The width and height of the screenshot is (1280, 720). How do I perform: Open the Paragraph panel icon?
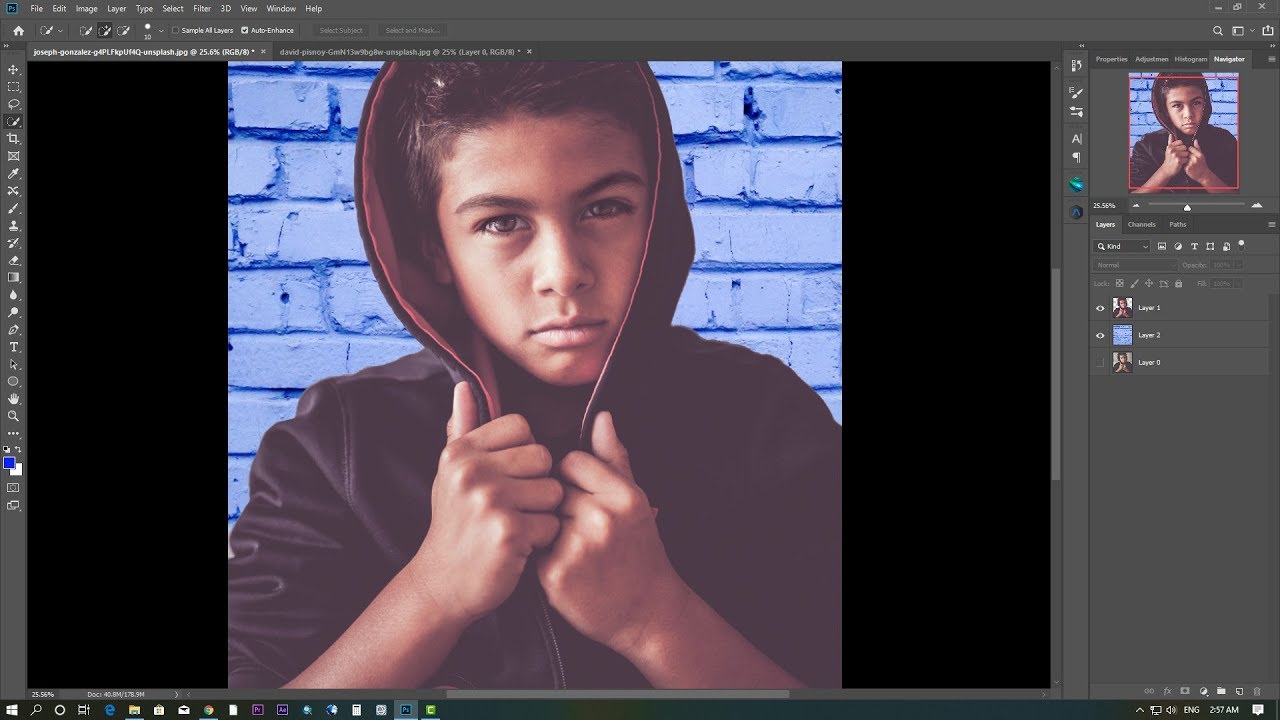[1076, 157]
